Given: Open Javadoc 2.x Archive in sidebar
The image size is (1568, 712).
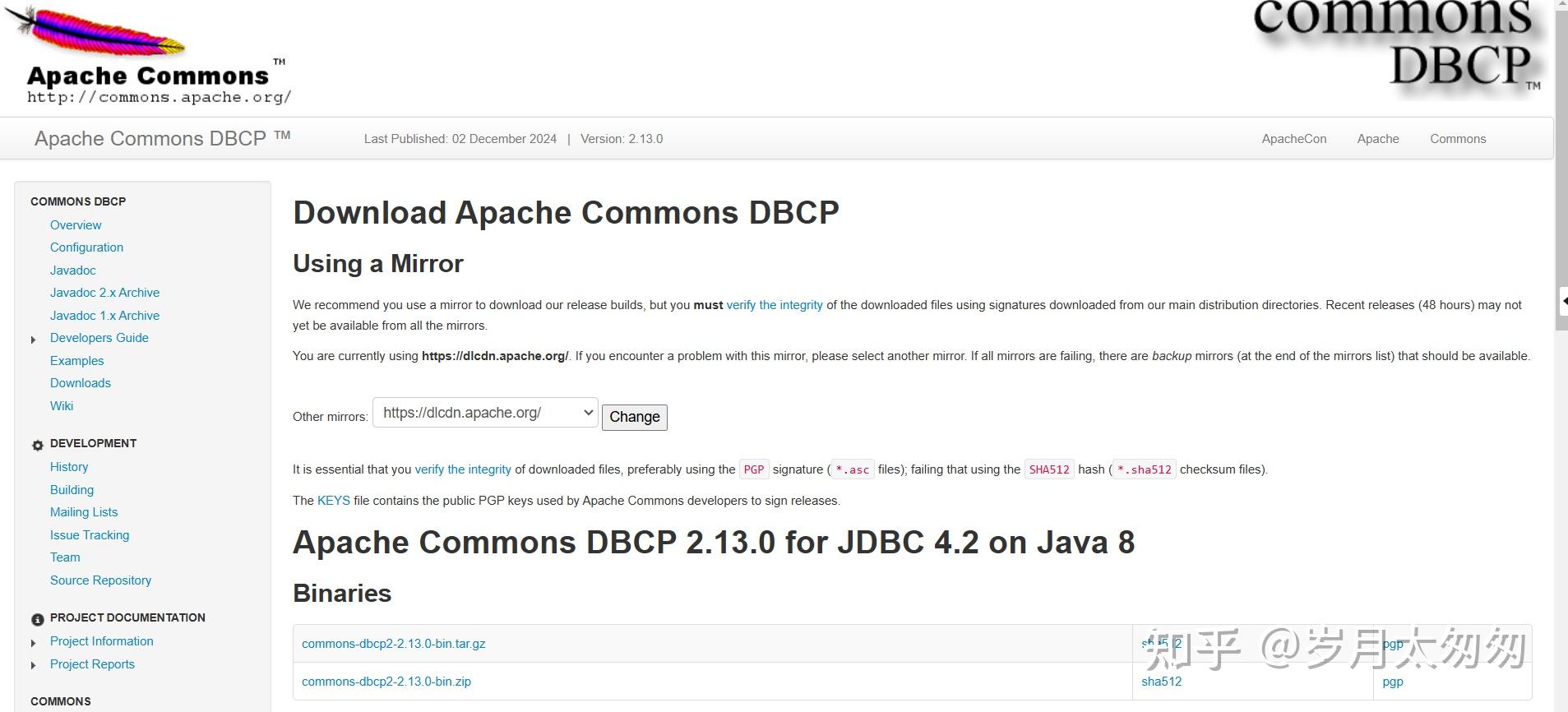Looking at the screenshot, I should tap(104, 293).
